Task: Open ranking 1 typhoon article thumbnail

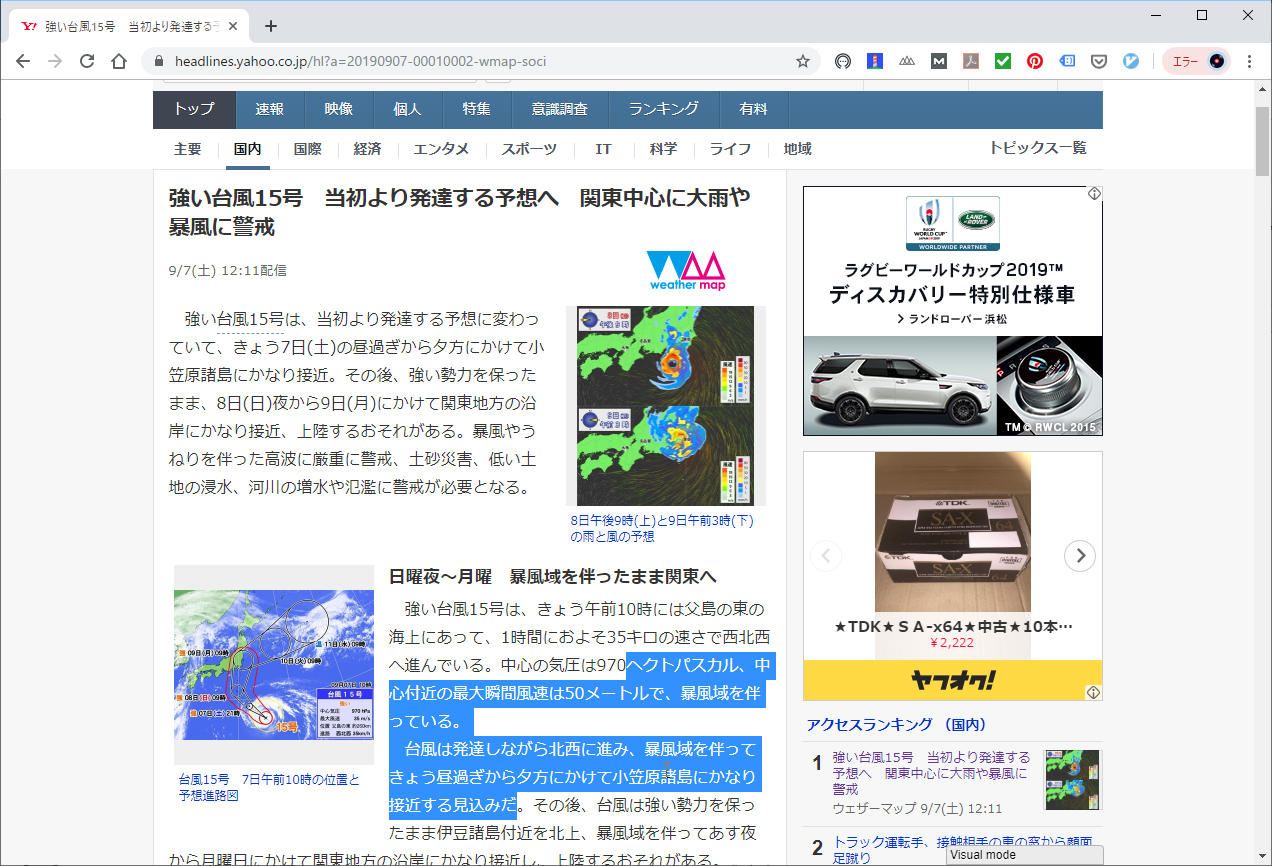Action: point(1072,780)
